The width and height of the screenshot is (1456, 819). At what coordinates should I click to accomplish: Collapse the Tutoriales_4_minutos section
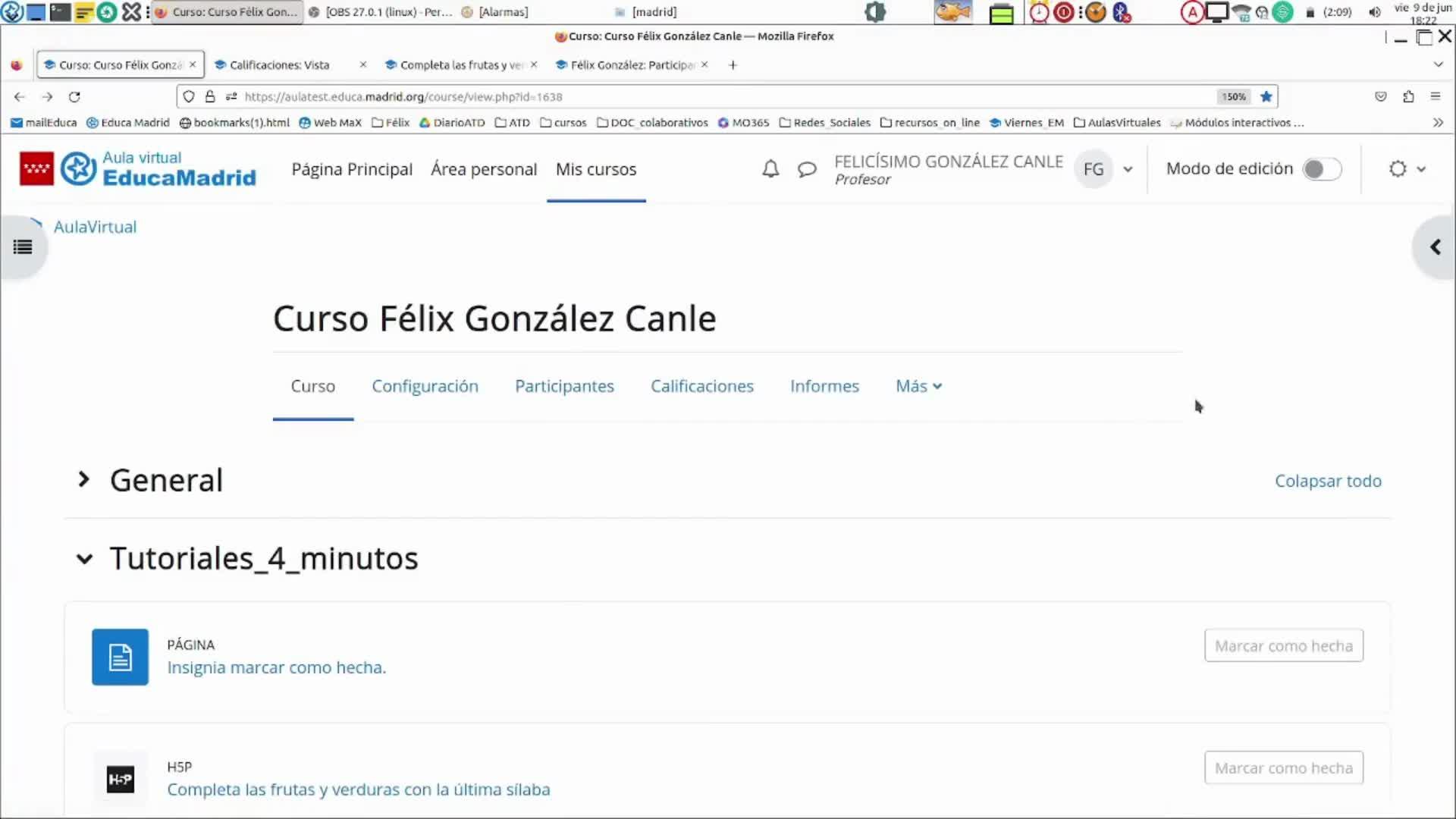tap(84, 559)
